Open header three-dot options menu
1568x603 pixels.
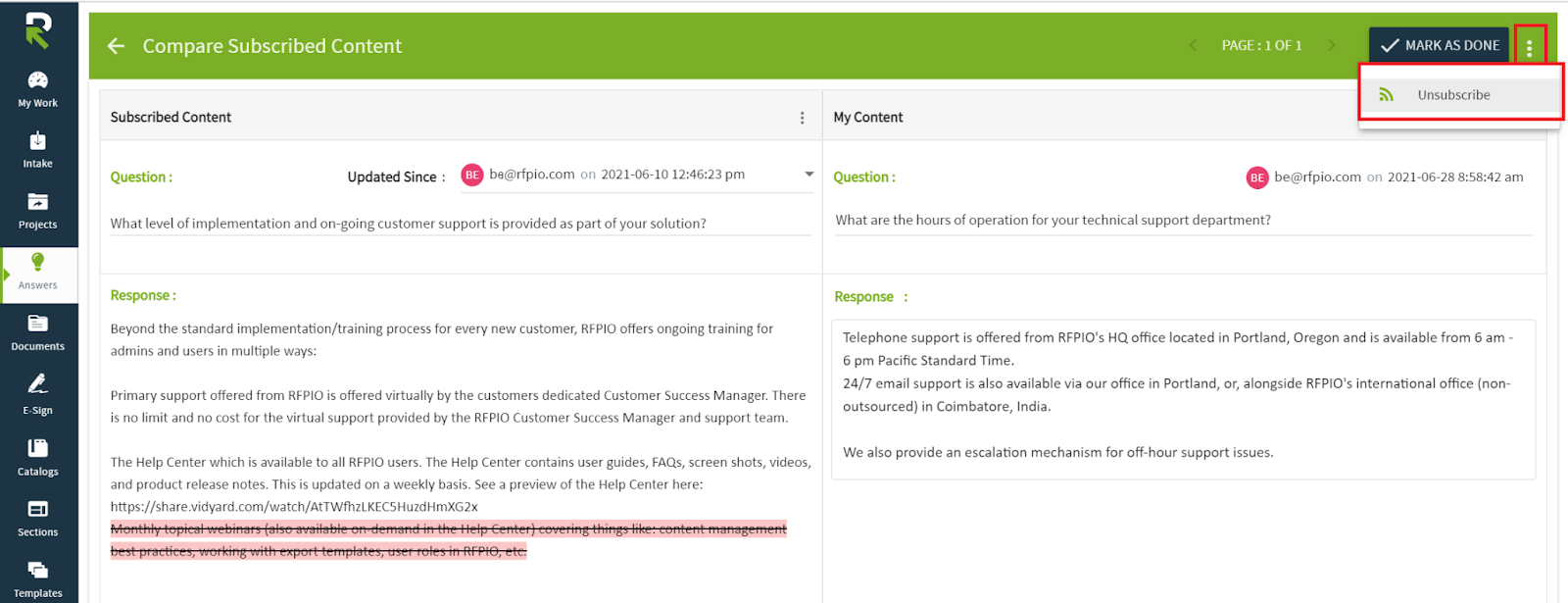tap(1529, 46)
